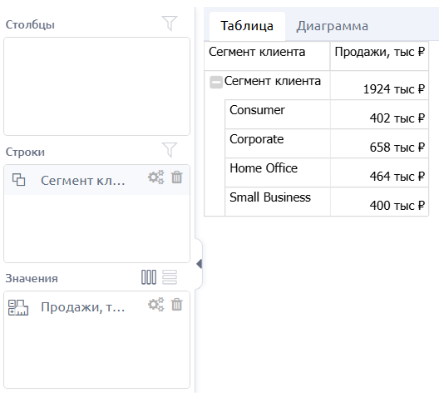Open the filter for the Строки section
This screenshot has width=443, height=406.
[169, 150]
